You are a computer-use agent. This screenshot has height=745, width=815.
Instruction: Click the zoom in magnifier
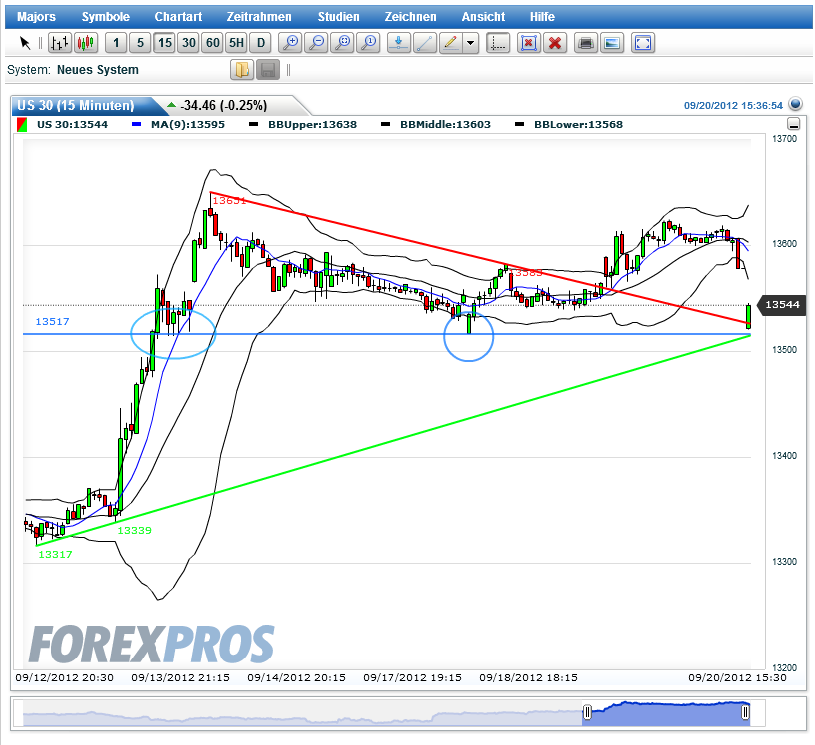point(291,43)
